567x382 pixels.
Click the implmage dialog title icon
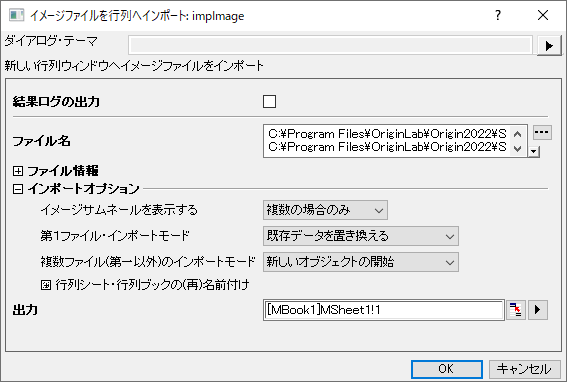tap(16, 15)
